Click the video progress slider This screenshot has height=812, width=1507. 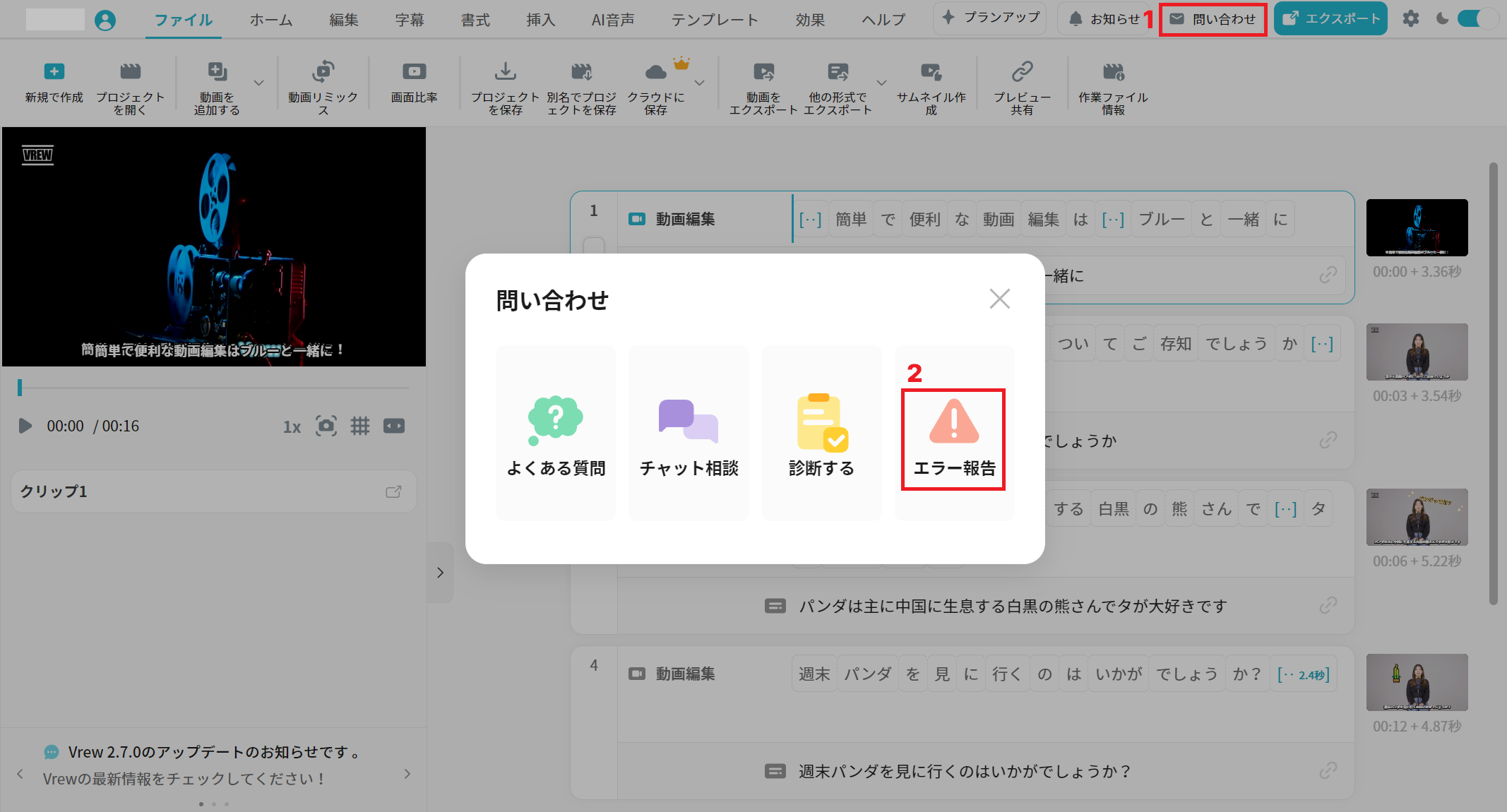coord(214,388)
